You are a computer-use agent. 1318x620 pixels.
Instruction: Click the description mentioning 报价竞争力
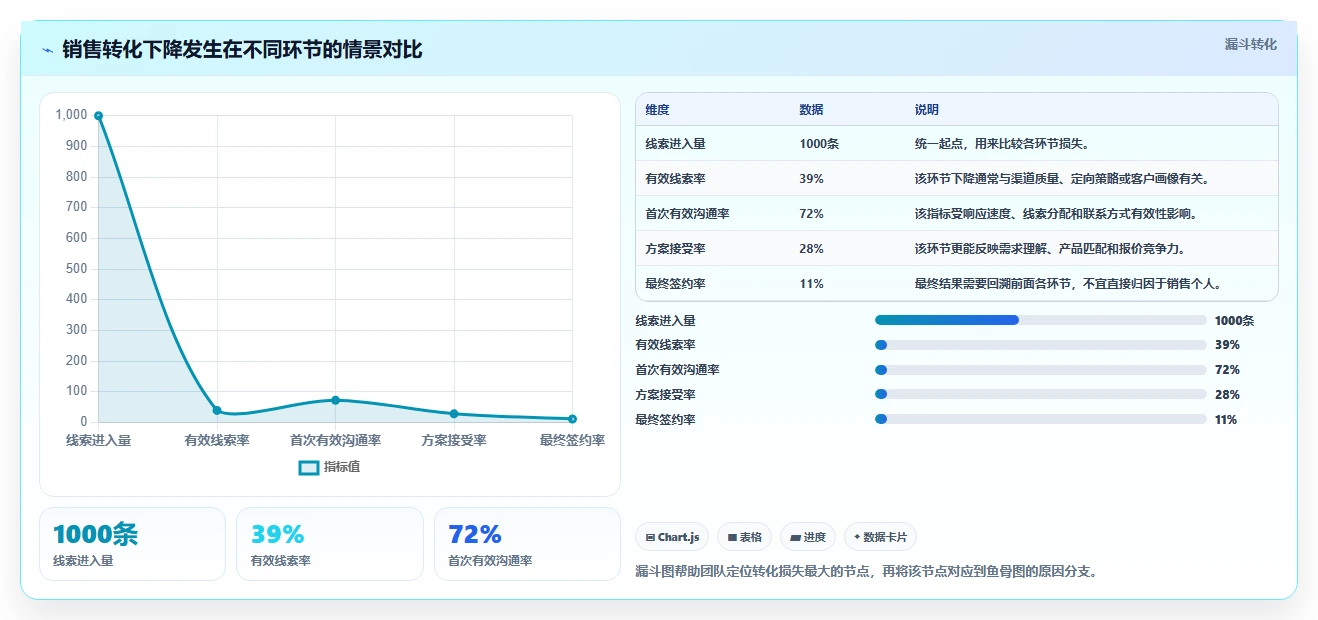coord(1050,249)
